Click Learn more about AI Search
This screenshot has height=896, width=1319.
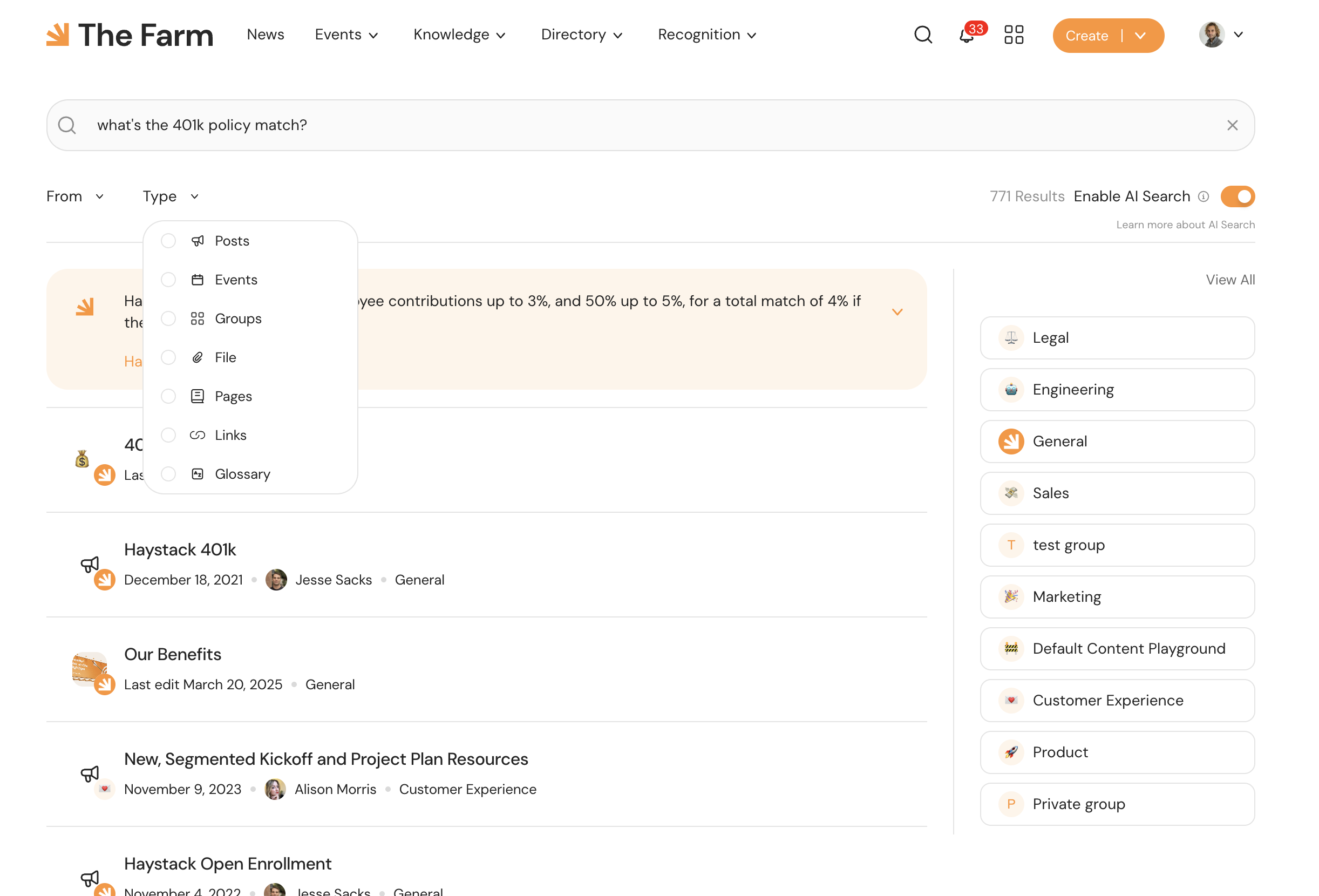coord(1185,225)
